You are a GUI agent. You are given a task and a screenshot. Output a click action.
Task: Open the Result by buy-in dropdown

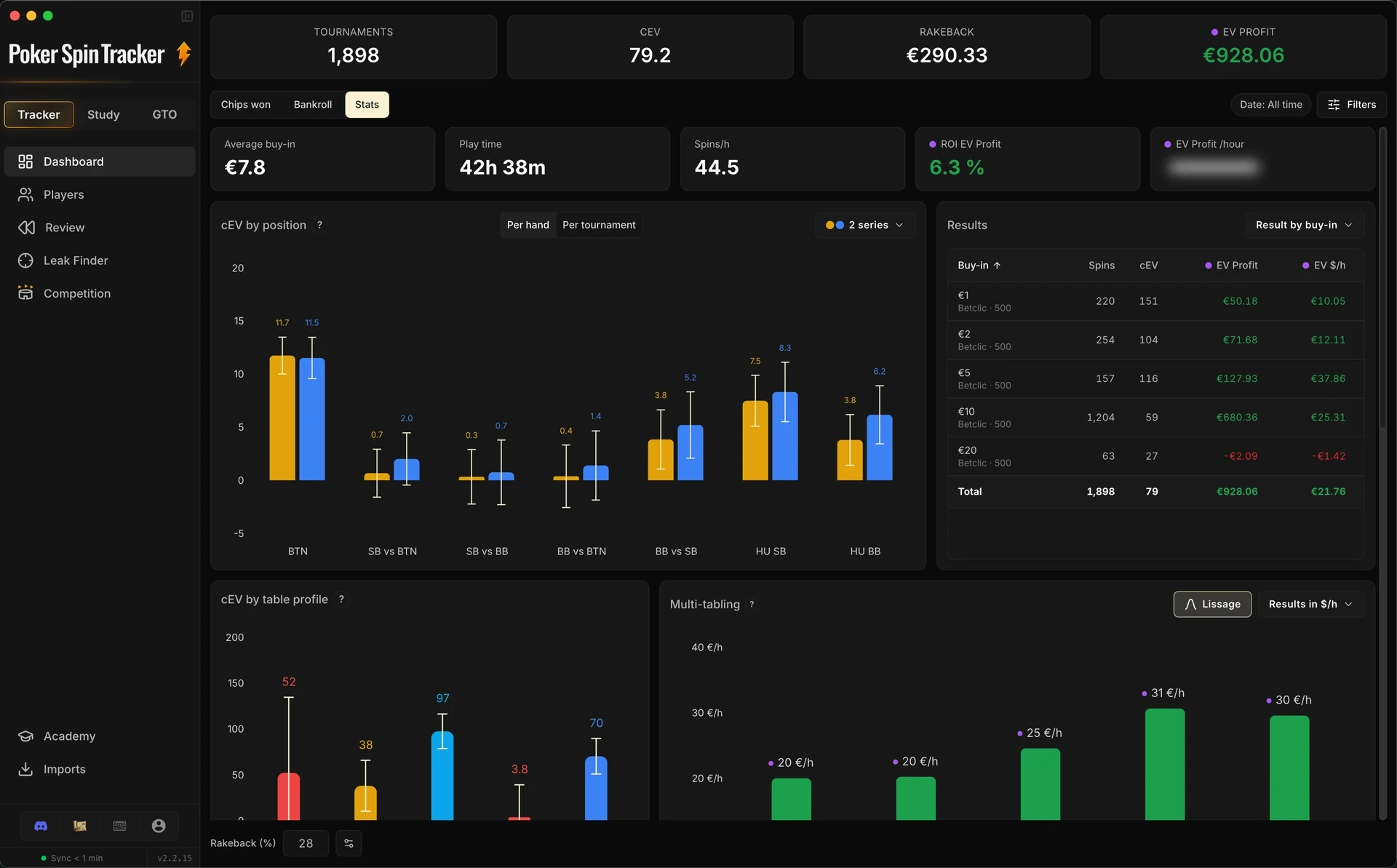(1304, 225)
